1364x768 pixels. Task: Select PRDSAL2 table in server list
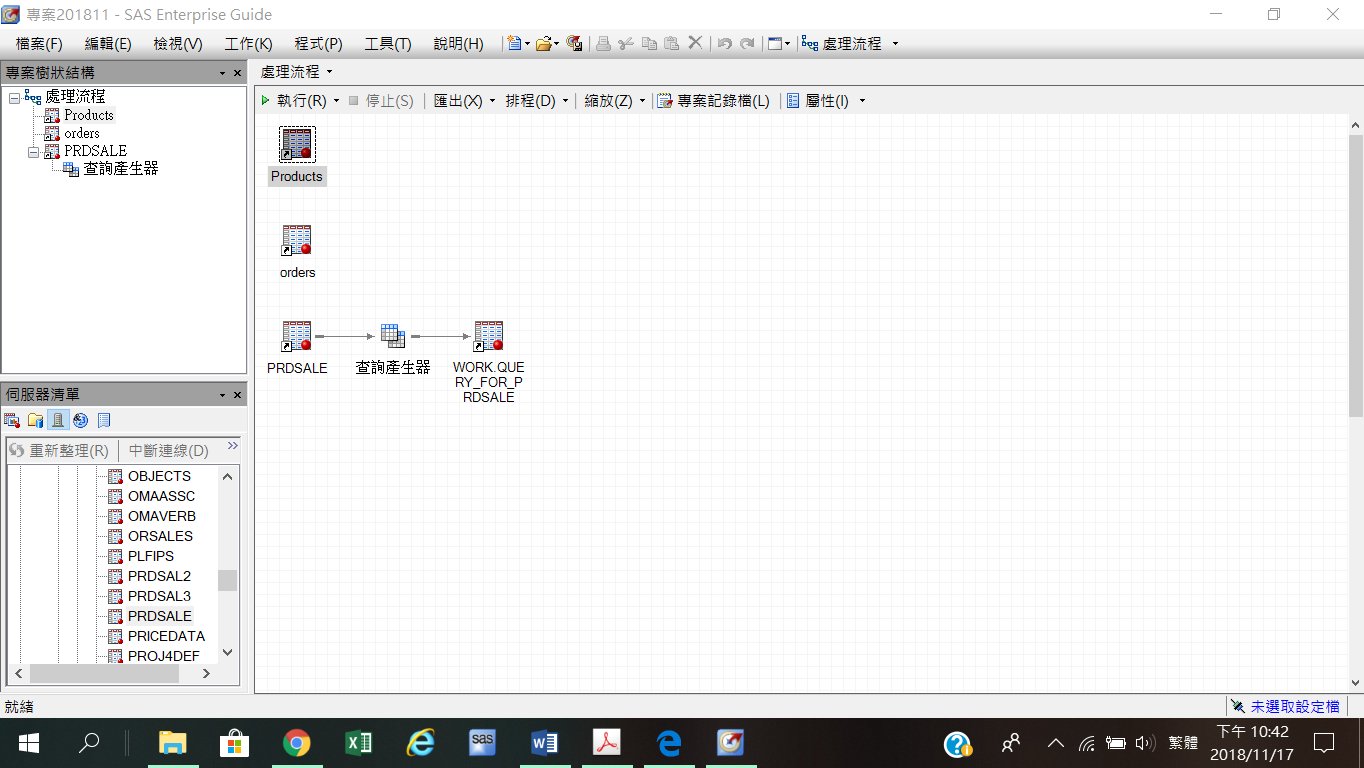159,576
